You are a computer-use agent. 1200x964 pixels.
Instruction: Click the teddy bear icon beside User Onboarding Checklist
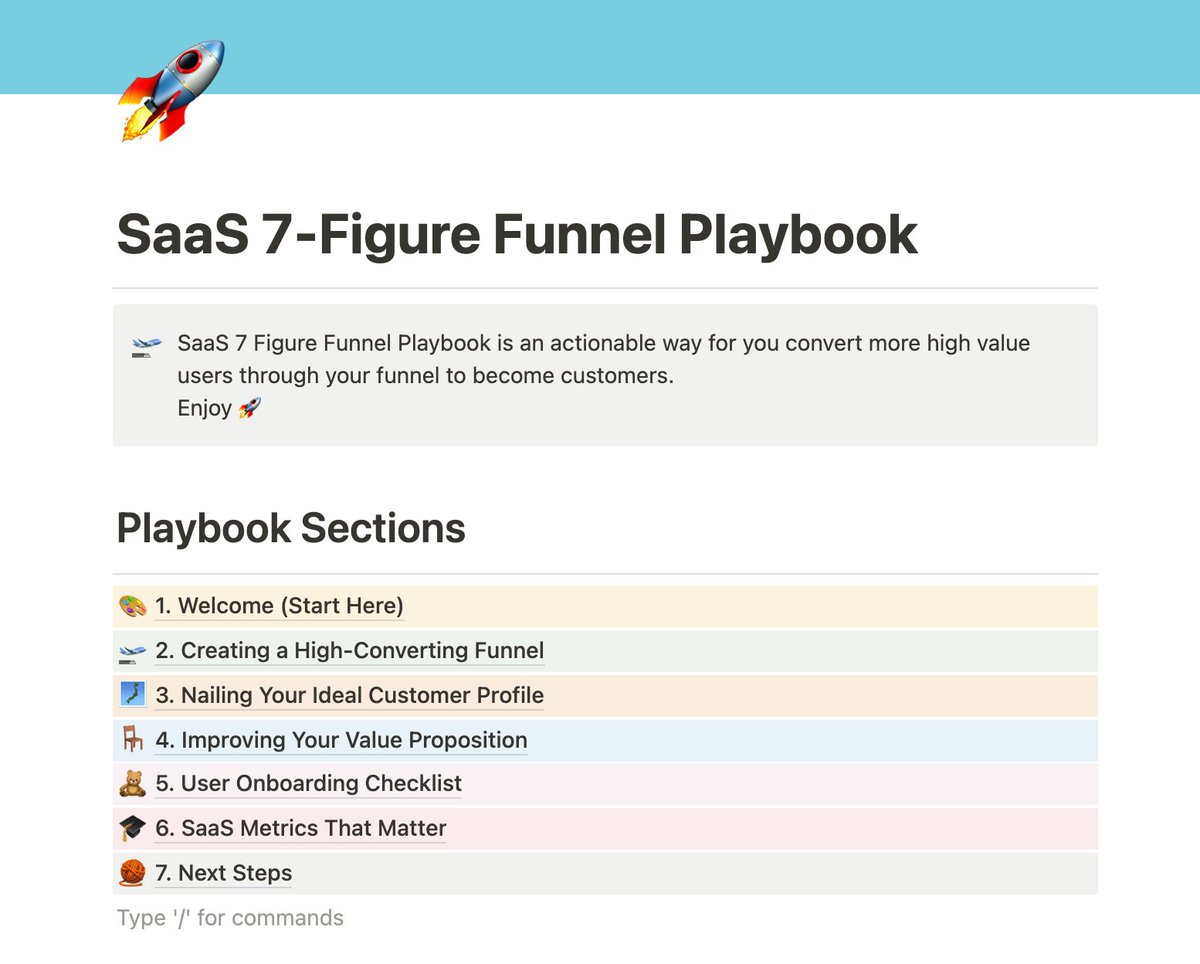133,784
